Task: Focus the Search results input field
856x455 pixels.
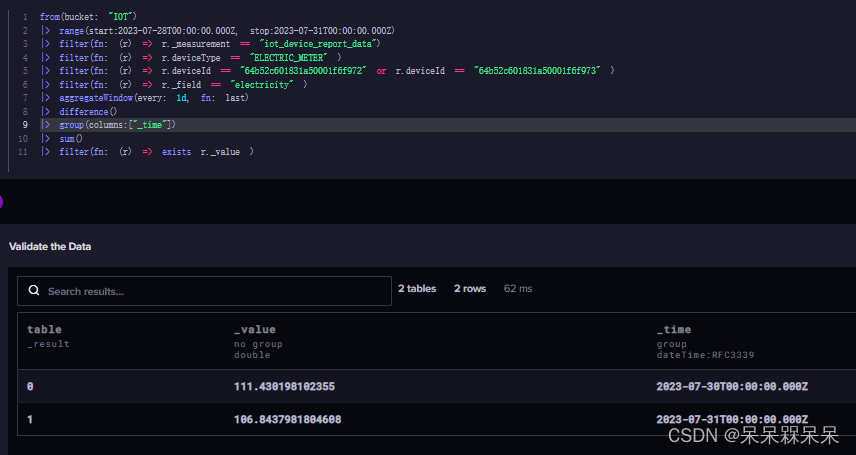Action: click(204, 291)
